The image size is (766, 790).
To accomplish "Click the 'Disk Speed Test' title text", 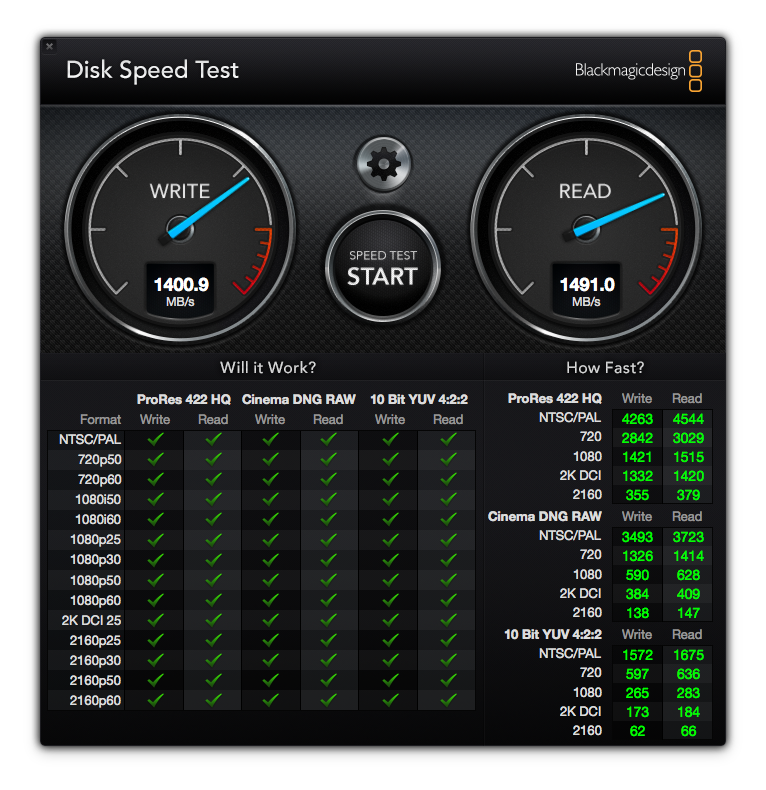I will pyautogui.click(x=152, y=70).
